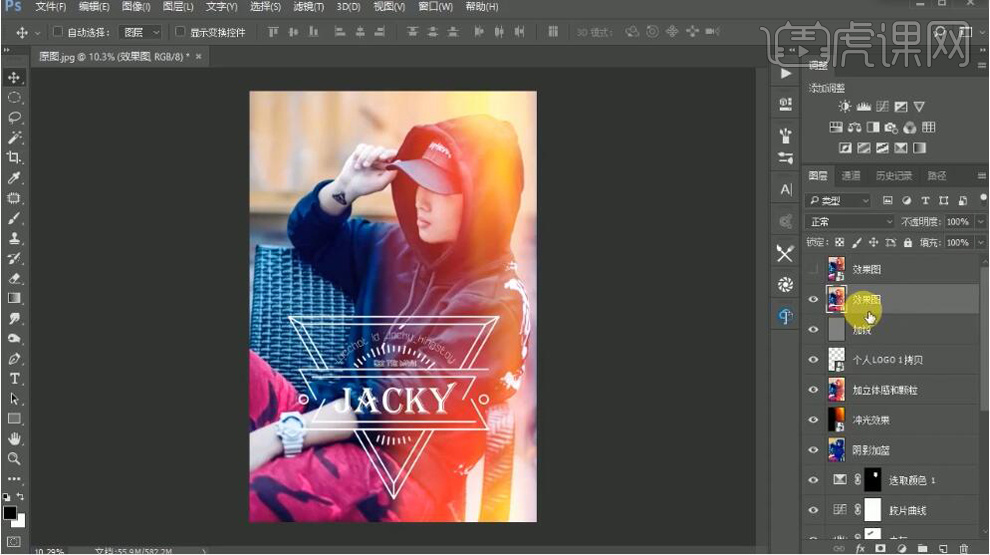Screen dimensions: 990x555
Task: Select the Rectangle shape tool
Action: click(x=14, y=419)
